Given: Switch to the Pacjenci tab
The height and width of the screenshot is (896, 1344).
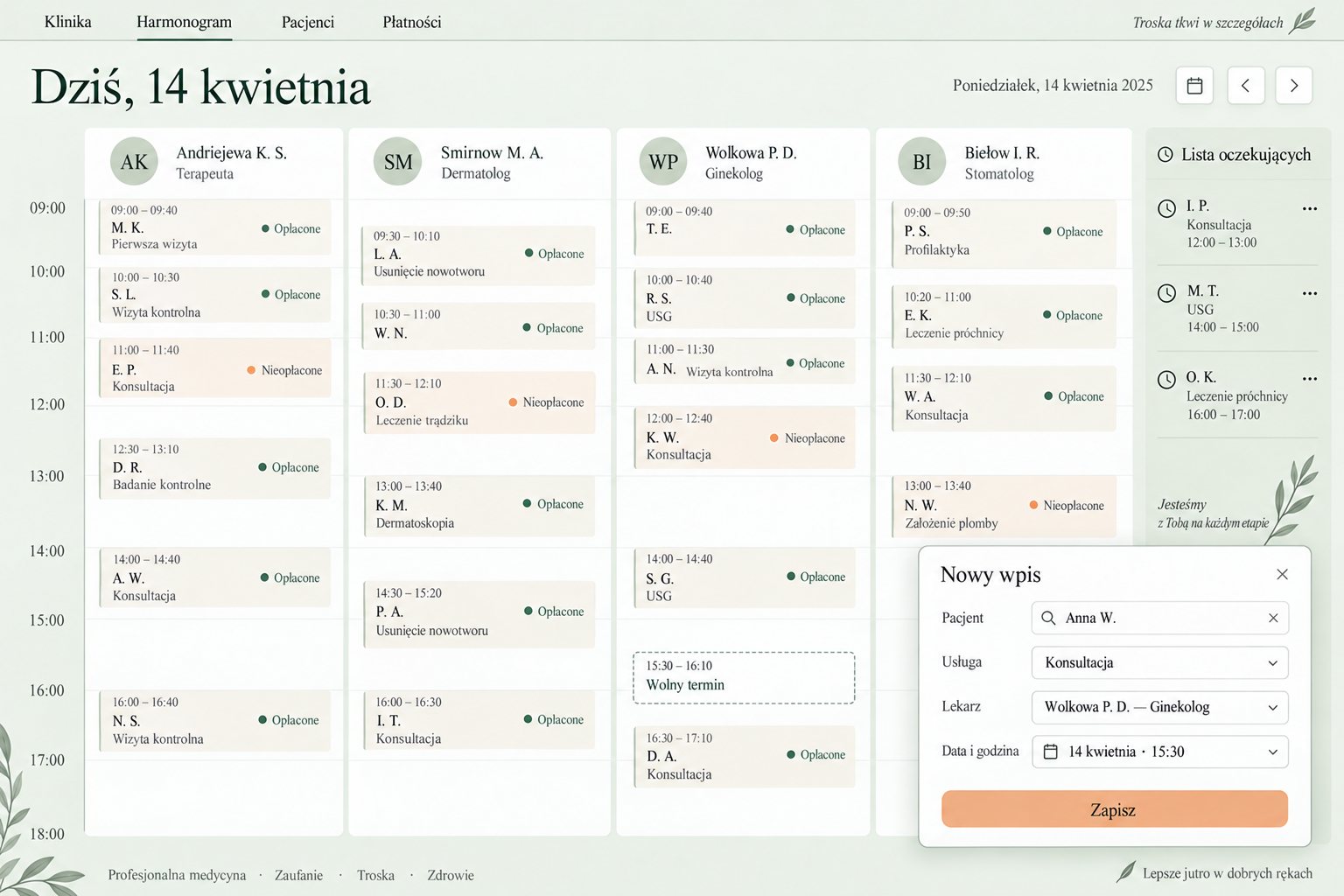Looking at the screenshot, I should coord(308,22).
